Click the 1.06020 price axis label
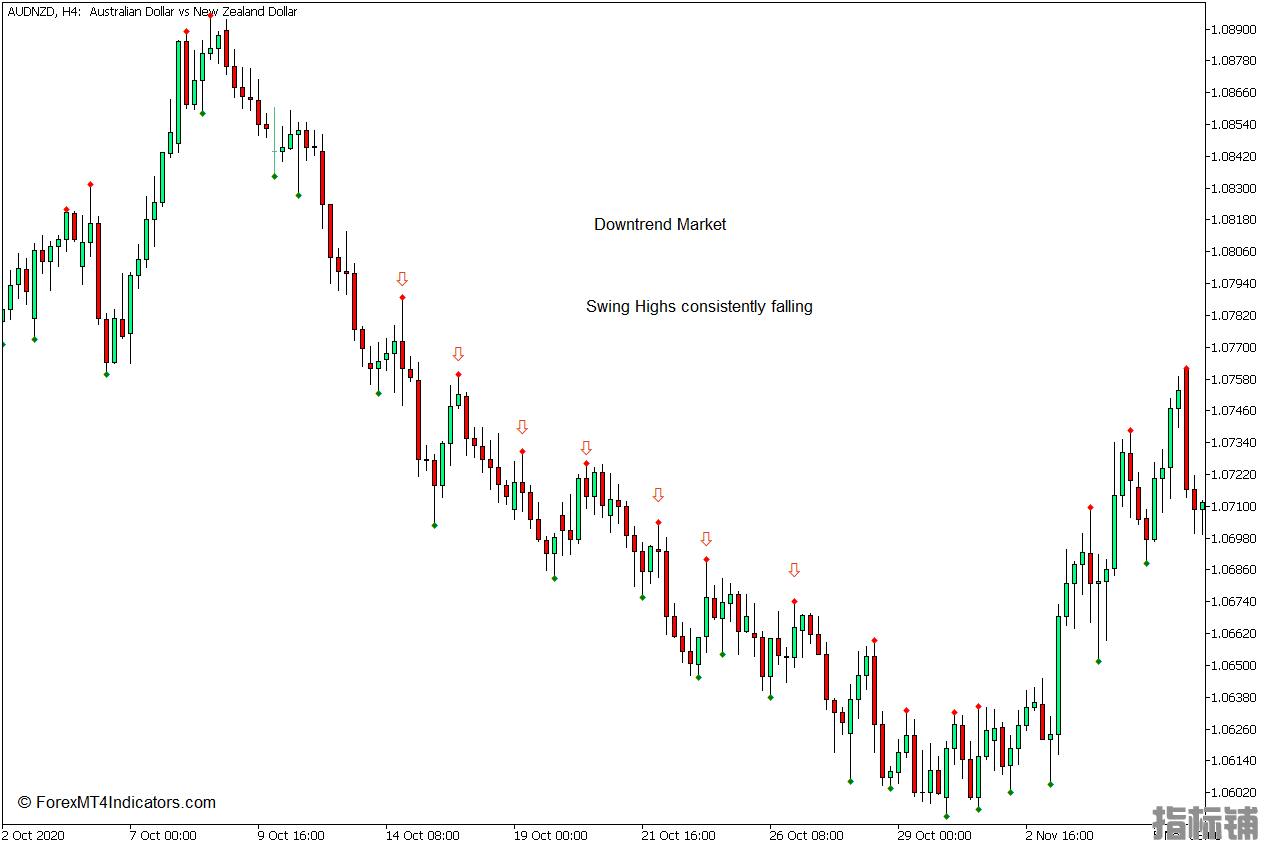This screenshot has height=848, width=1275. (1233, 793)
